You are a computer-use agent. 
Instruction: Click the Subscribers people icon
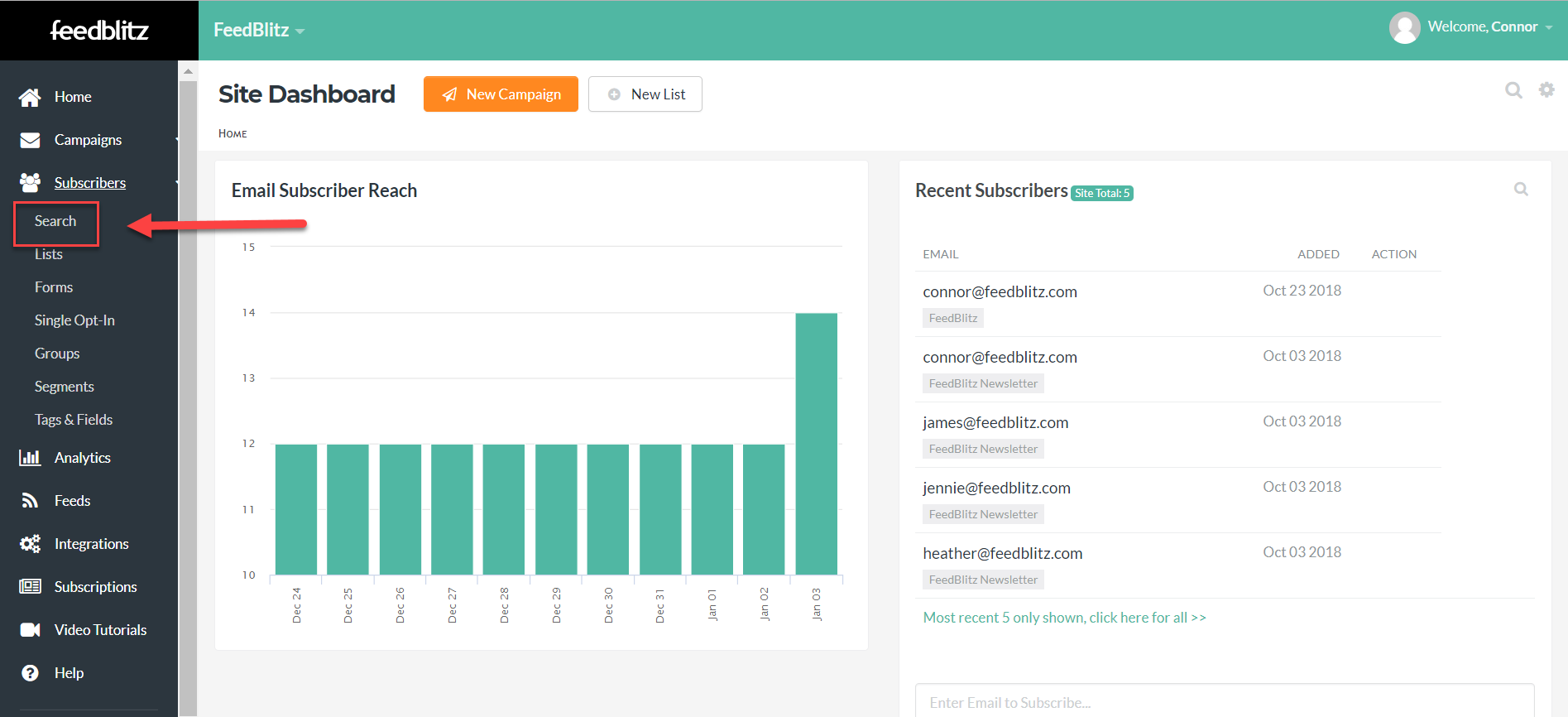tap(30, 182)
